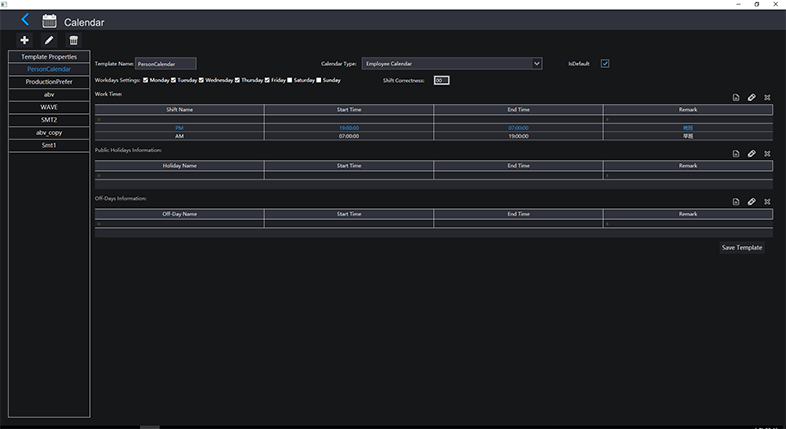Uncheck the Monday workday checkbox
Screen dimensions: 786x429
pyautogui.click(x=146, y=80)
